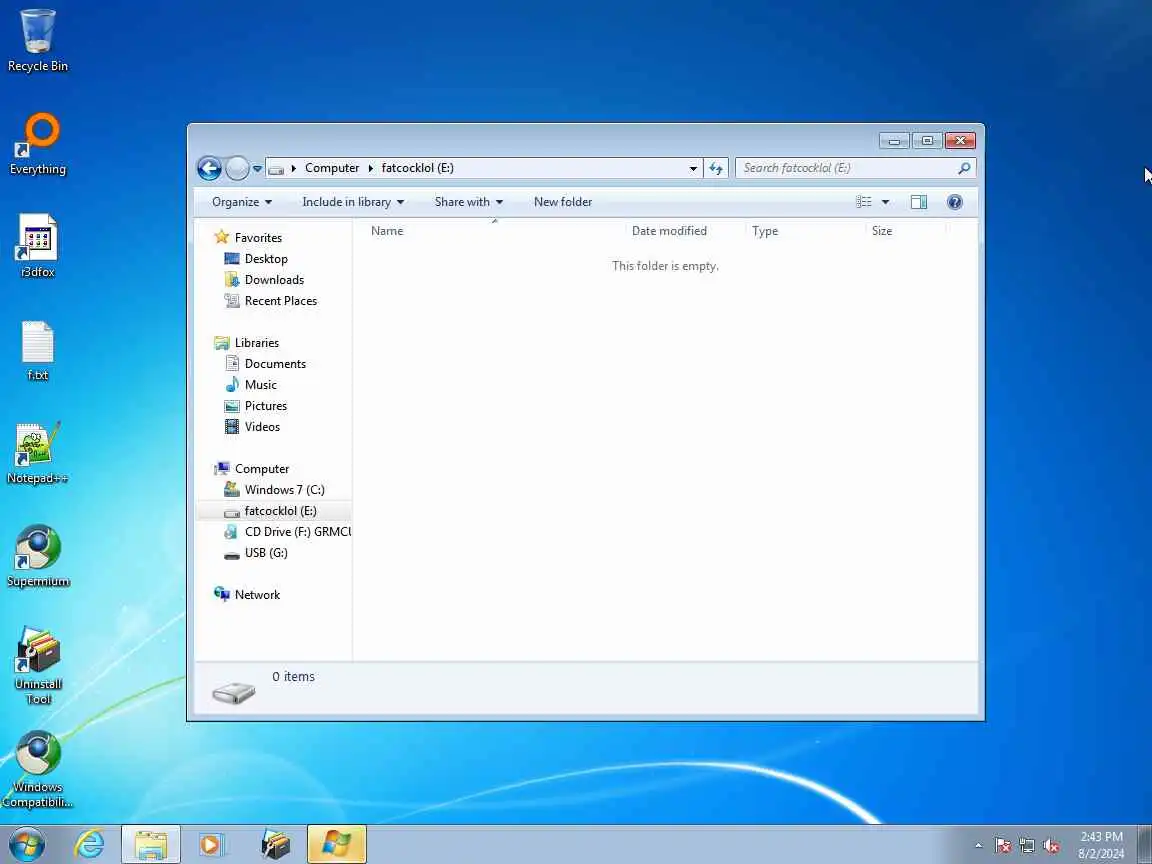Open the Share with menu
Image resolution: width=1152 pixels, height=864 pixels.
pos(469,202)
